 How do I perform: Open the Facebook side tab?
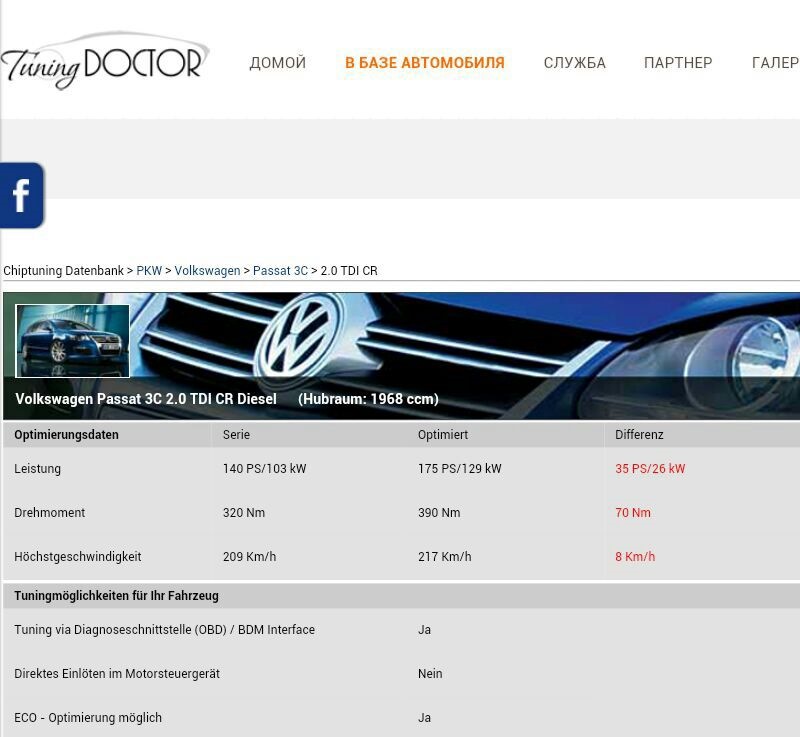tap(22, 195)
